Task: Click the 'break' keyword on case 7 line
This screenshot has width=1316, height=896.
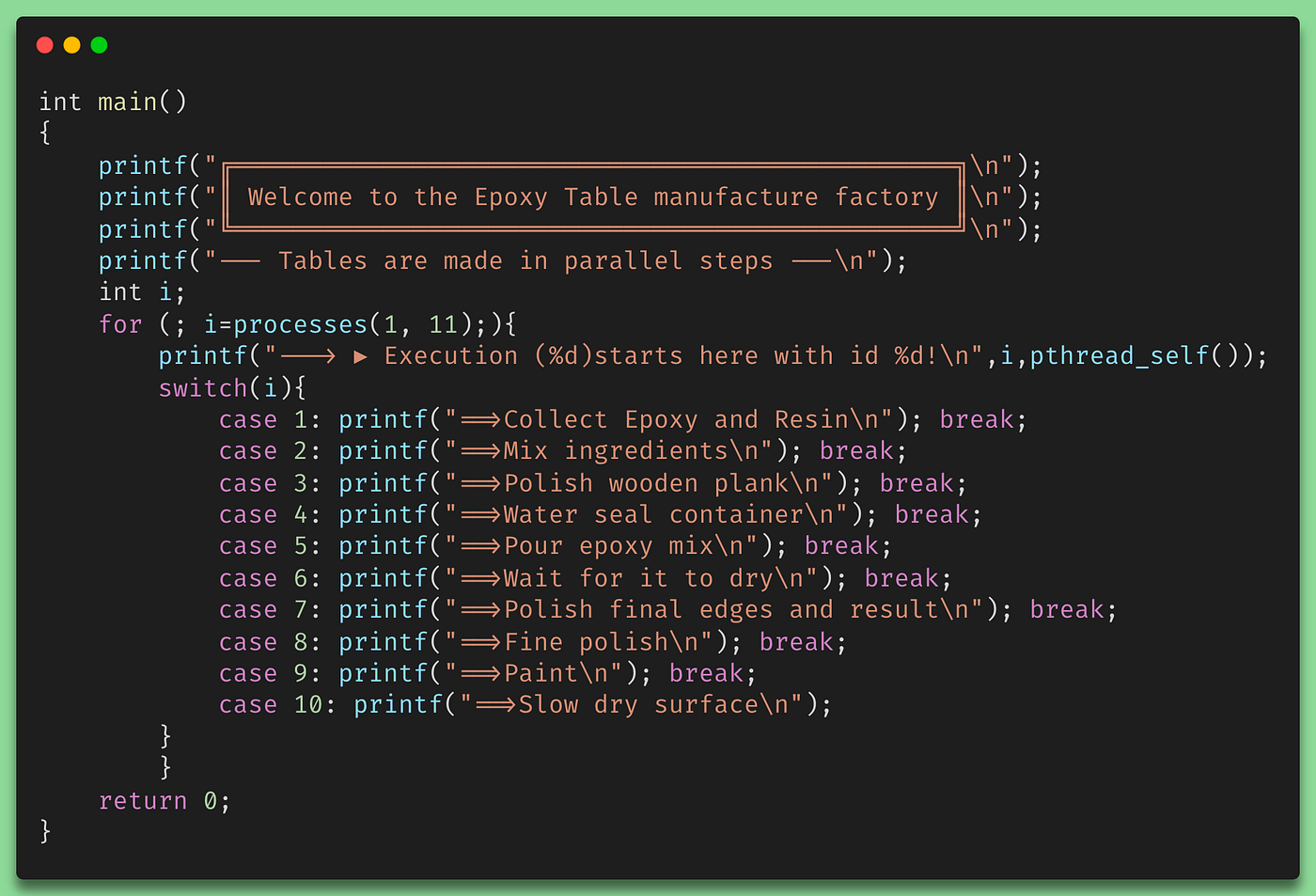Action: (1067, 610)
